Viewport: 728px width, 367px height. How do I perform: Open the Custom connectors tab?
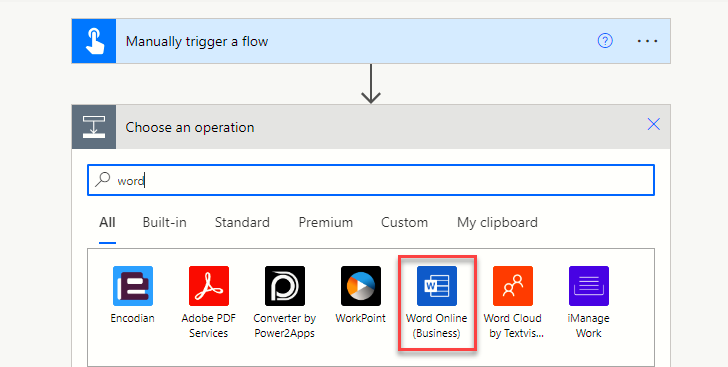[404, 223]
